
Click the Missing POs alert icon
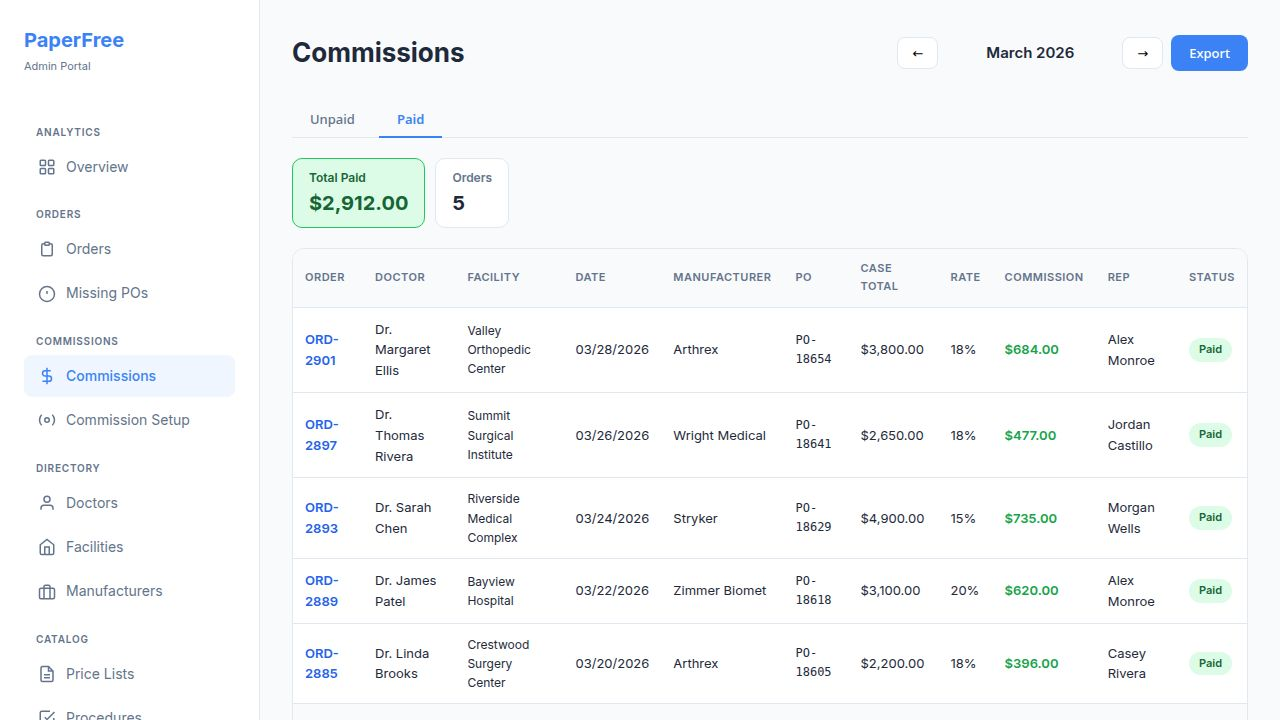(47, 293)
